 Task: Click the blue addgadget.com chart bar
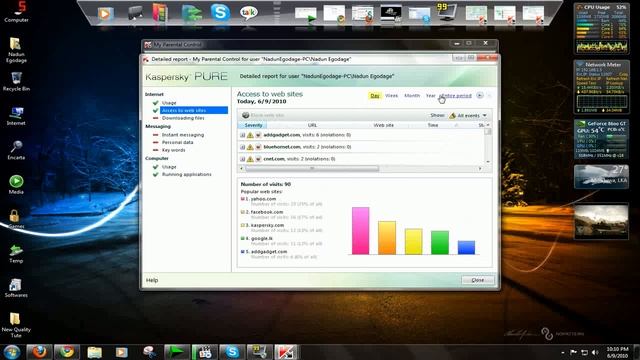coord(466,247)
